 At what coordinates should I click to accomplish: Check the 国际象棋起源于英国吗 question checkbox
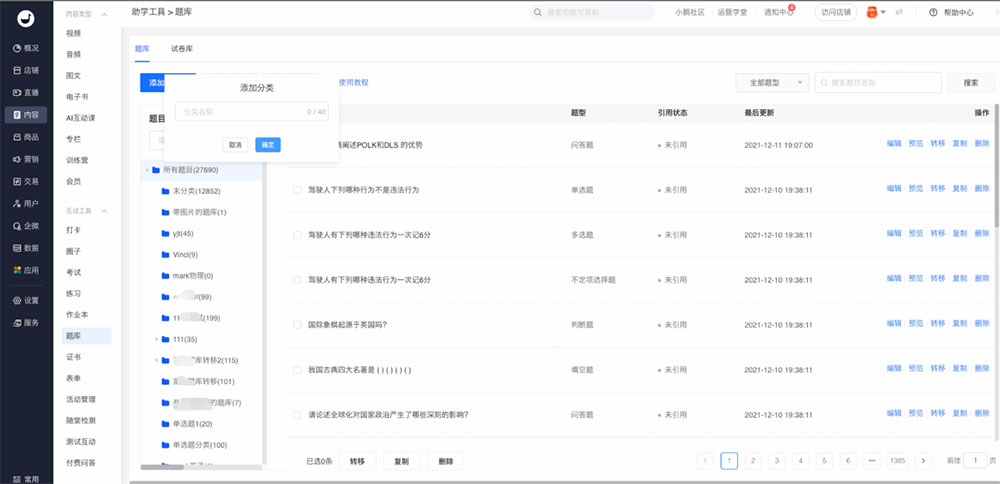click(x=297, y=325)
